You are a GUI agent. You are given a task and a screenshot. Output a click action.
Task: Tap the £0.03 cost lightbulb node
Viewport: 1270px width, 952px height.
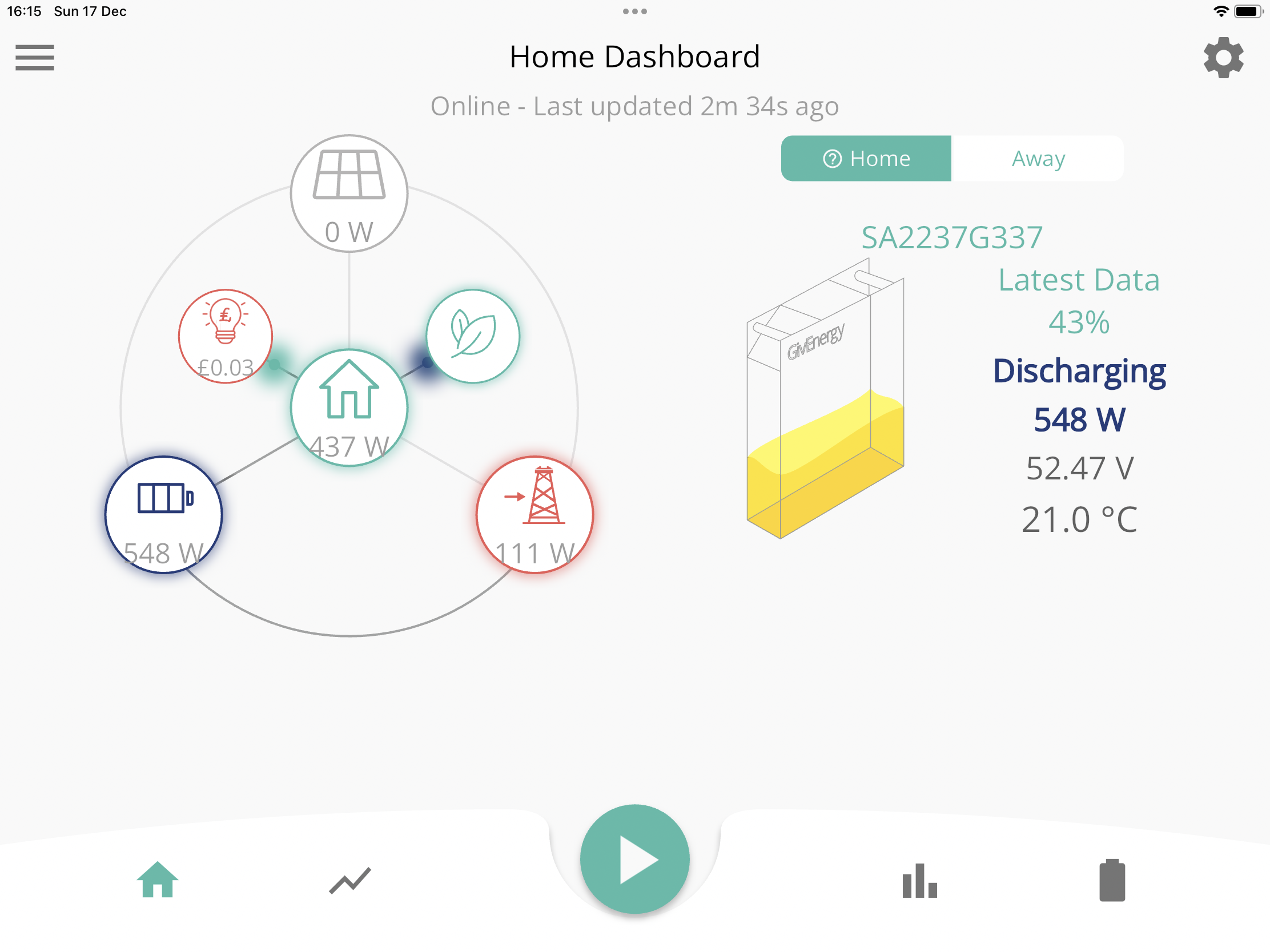pyautogui.click(x=225, y=336)
